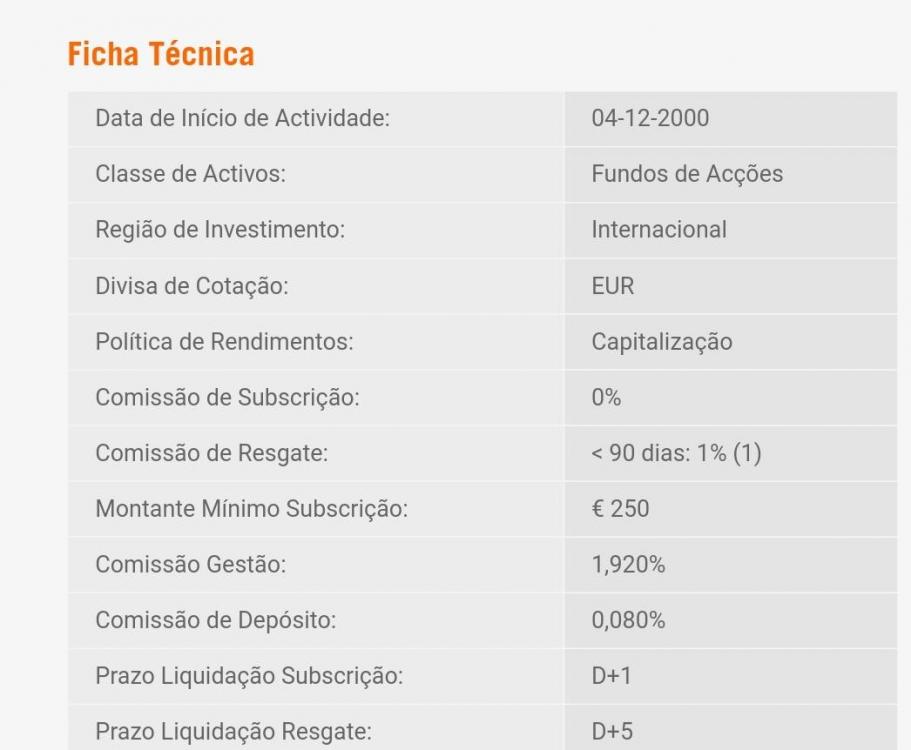The height and width of the screenshot is (750, 911).
Task: Click the 0,080% deposit fee value
Action: pyautogui.click(x=628, y=621)
